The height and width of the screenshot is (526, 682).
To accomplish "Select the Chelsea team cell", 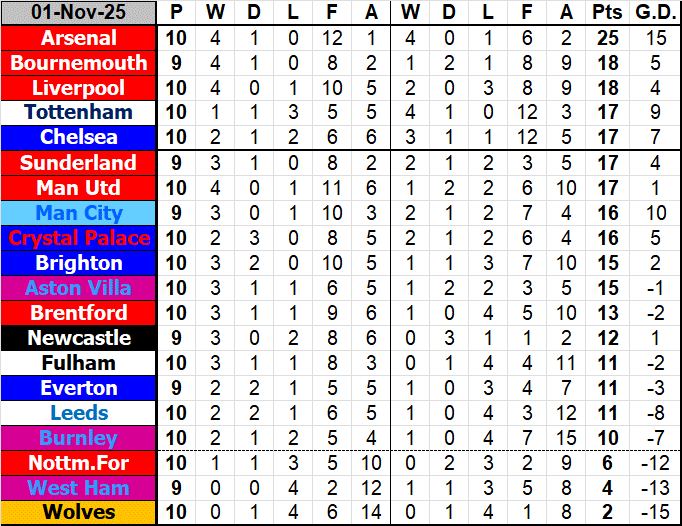I will coord(79,137).
